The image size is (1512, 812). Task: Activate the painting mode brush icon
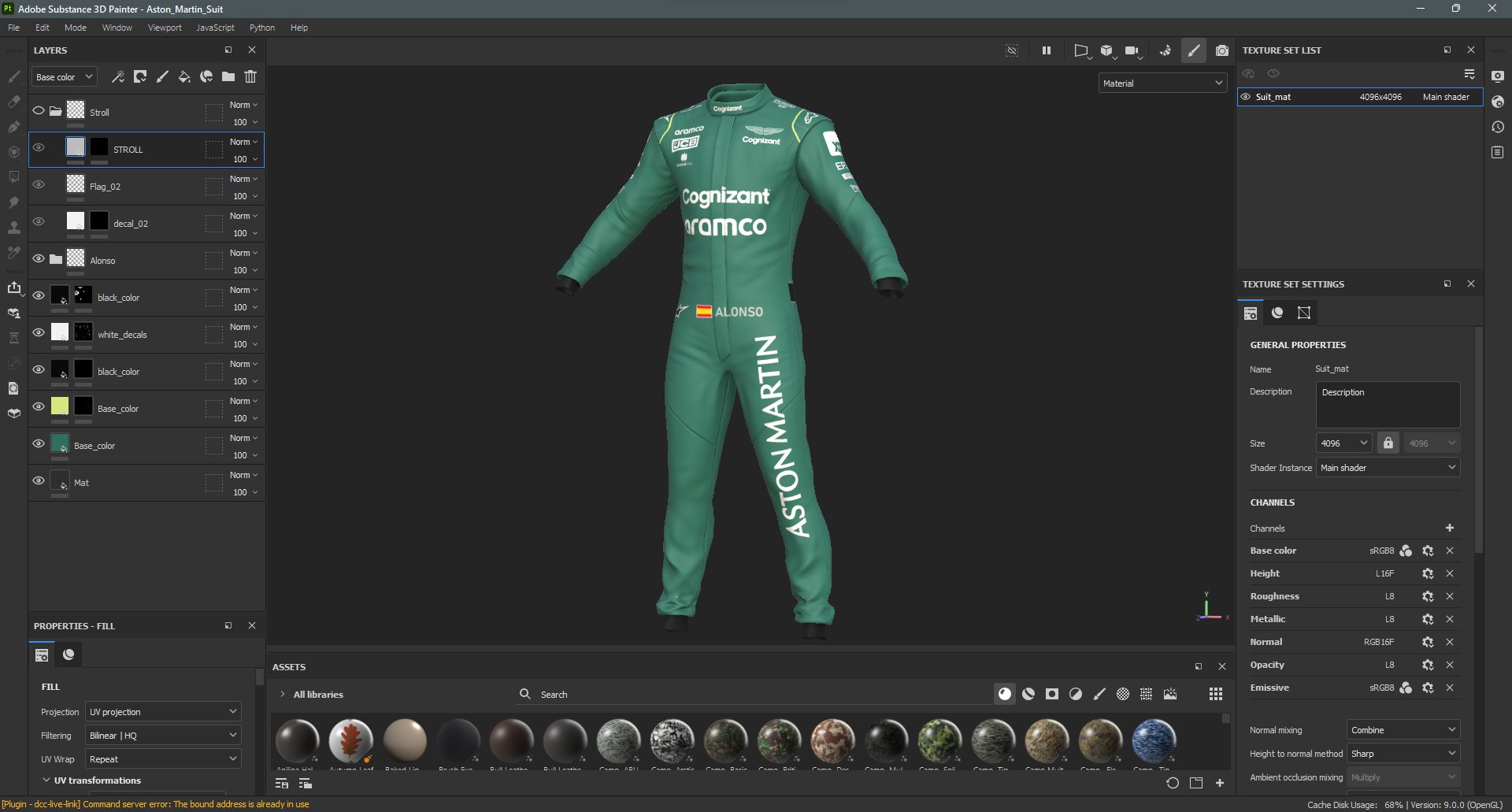pyautogui.click(x=1194, y=50)
